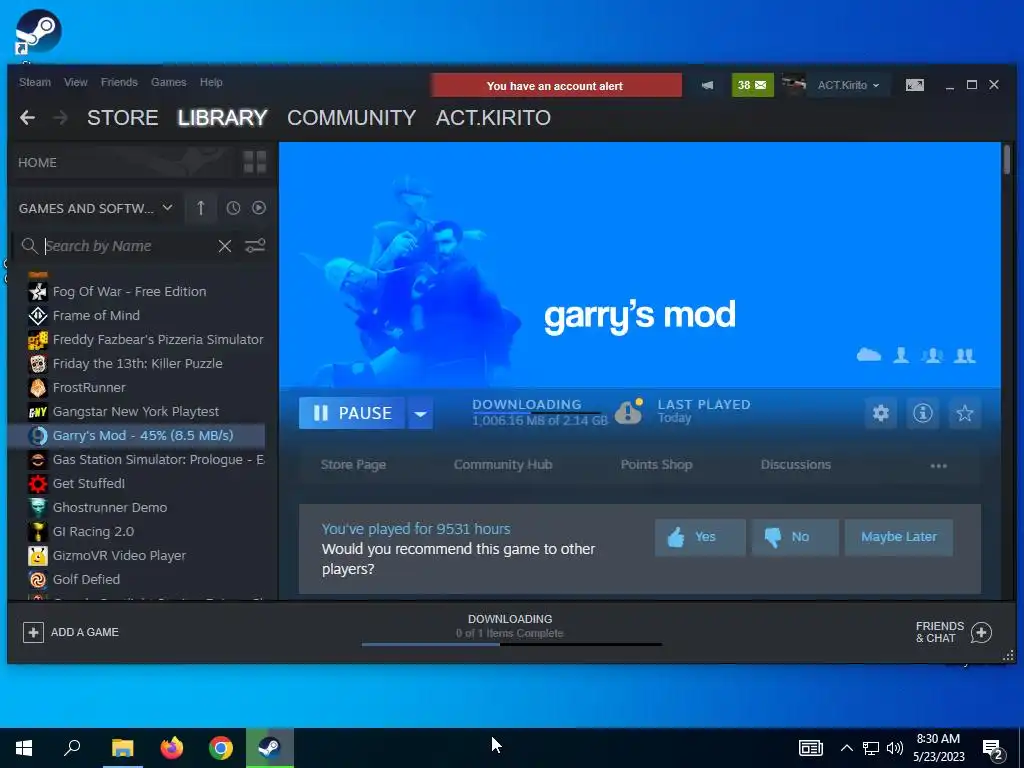Open the Community Hub link

503,464
